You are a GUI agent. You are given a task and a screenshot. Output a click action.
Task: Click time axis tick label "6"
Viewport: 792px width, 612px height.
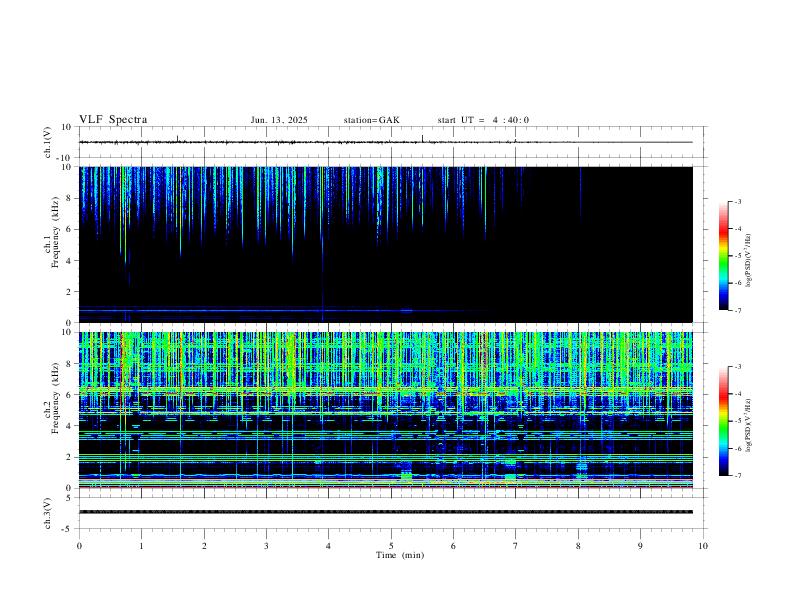click(x=454, y=546)
